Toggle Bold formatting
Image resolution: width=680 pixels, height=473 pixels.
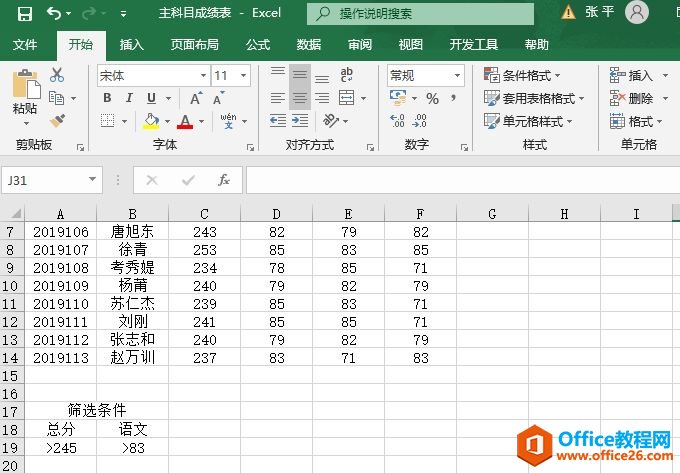(107, 98)
